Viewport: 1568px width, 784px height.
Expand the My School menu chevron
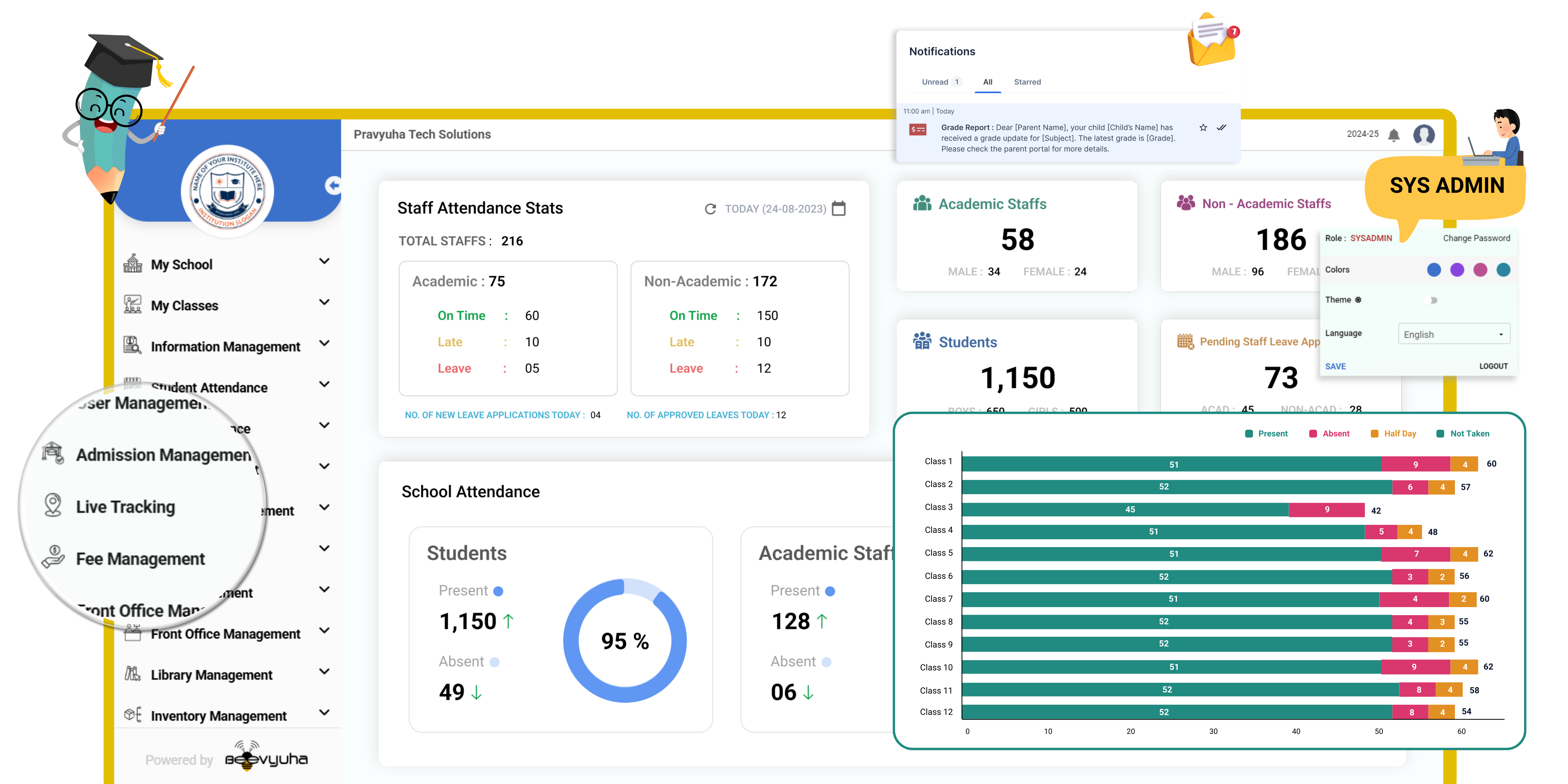(324, 261)
